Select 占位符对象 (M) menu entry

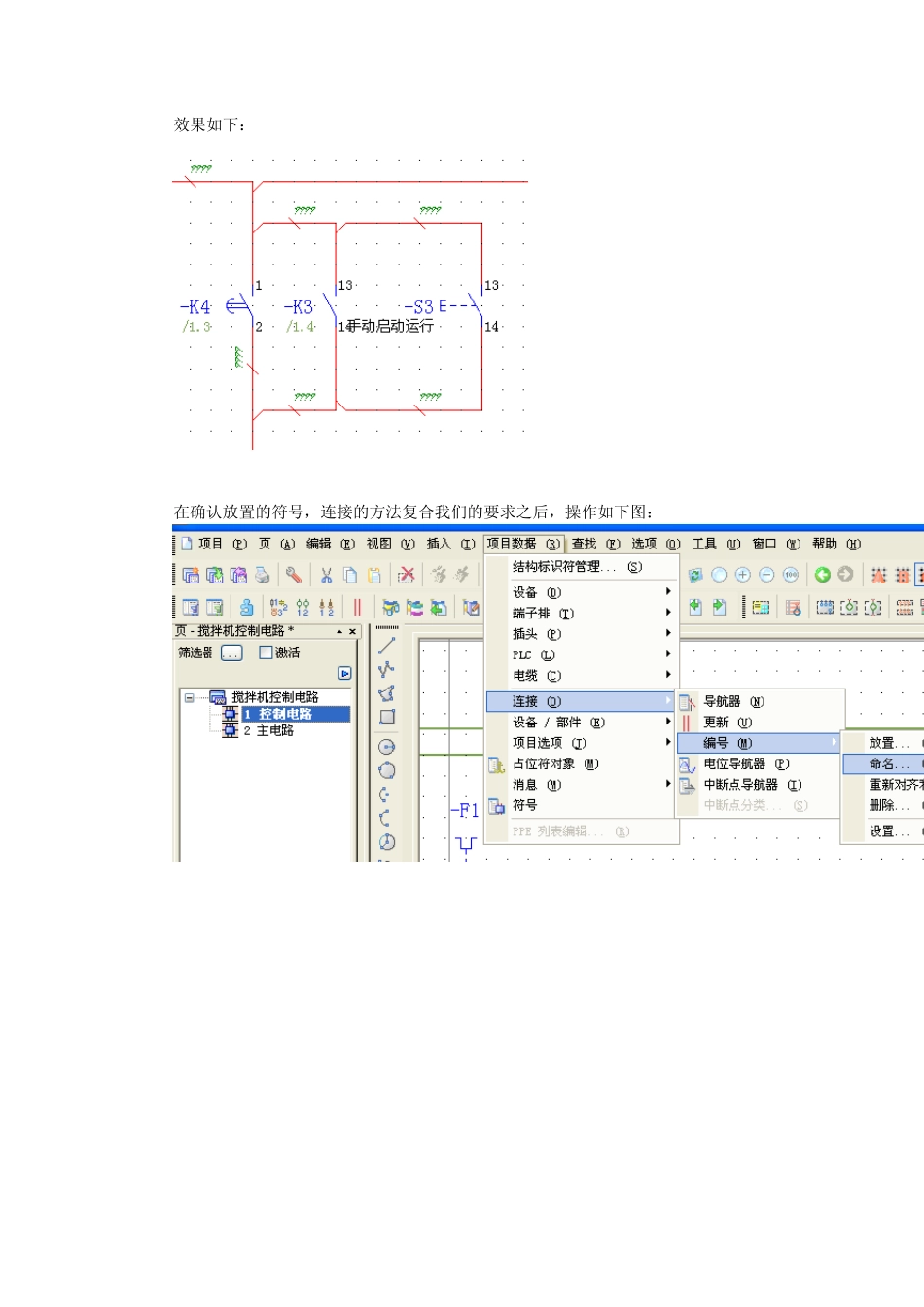582,763
